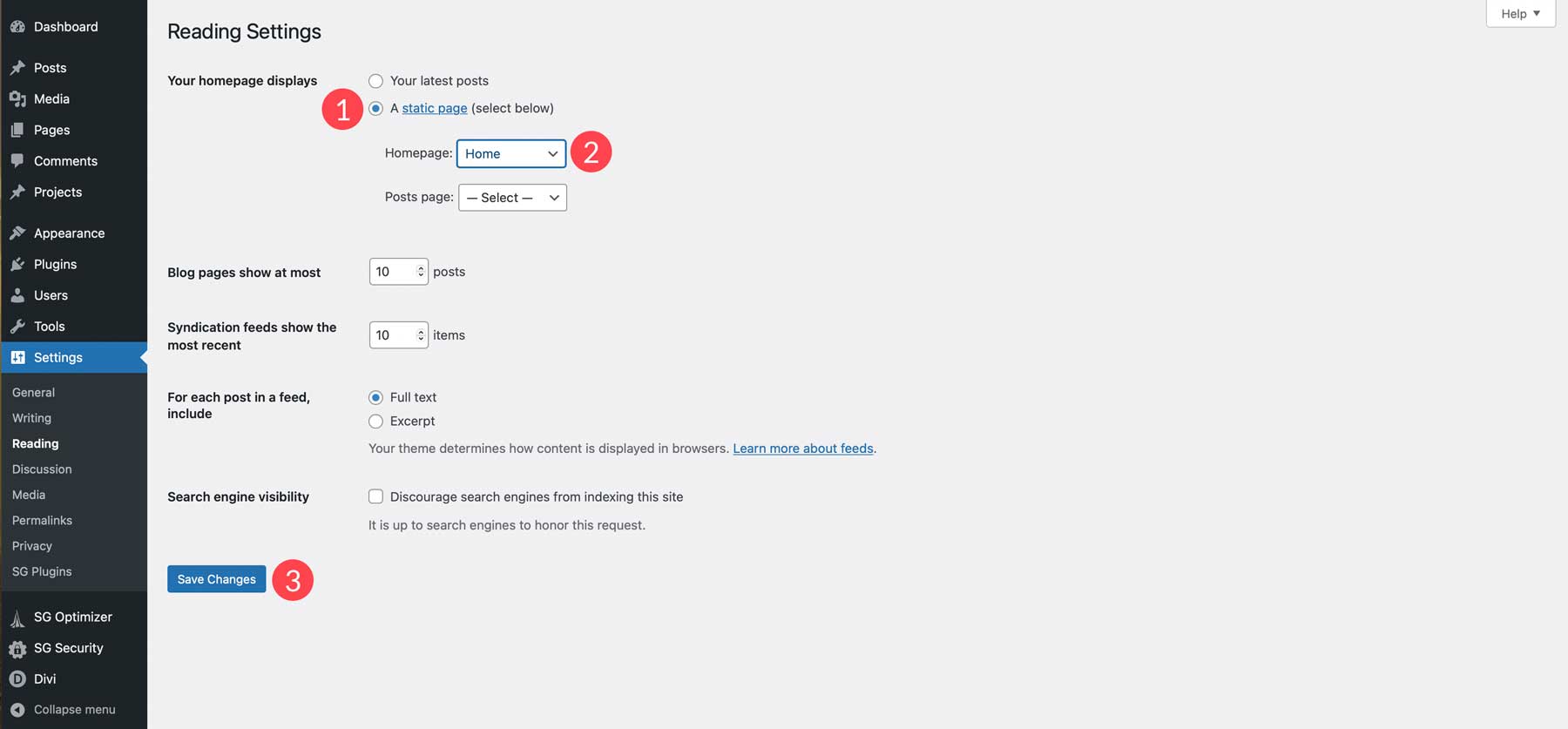Screen dimensions: 1568x729
Task: Click the Comments speech bubble icon
Action: point(17,161)
